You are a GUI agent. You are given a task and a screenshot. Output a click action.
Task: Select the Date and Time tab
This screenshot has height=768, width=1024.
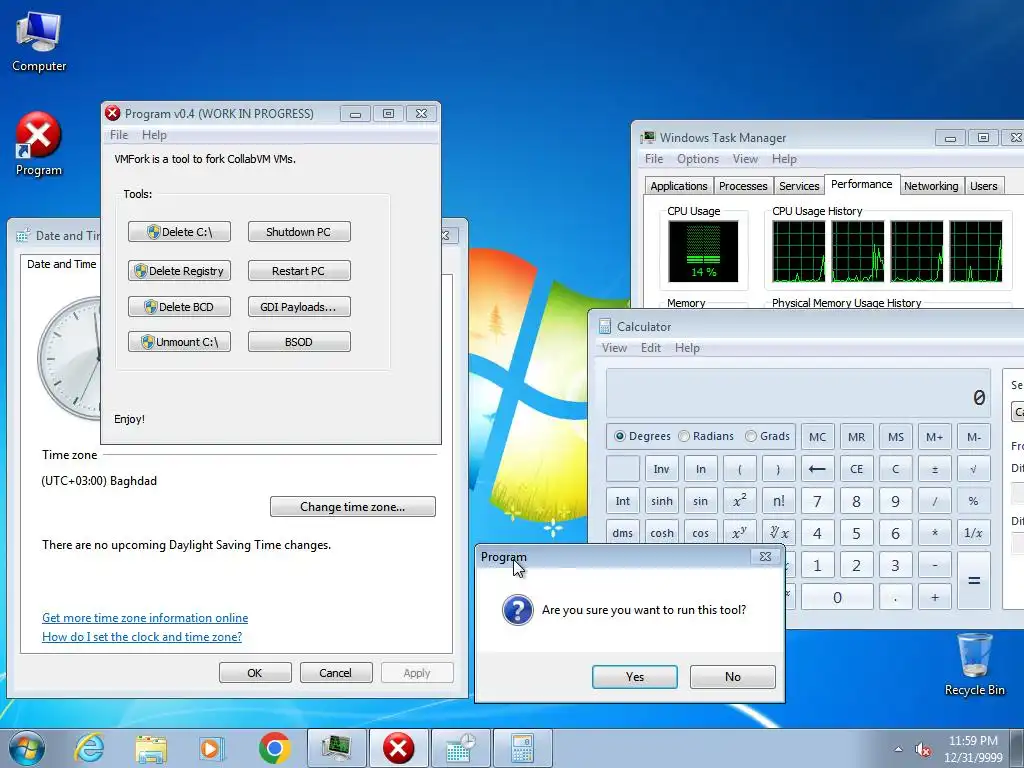61,264
